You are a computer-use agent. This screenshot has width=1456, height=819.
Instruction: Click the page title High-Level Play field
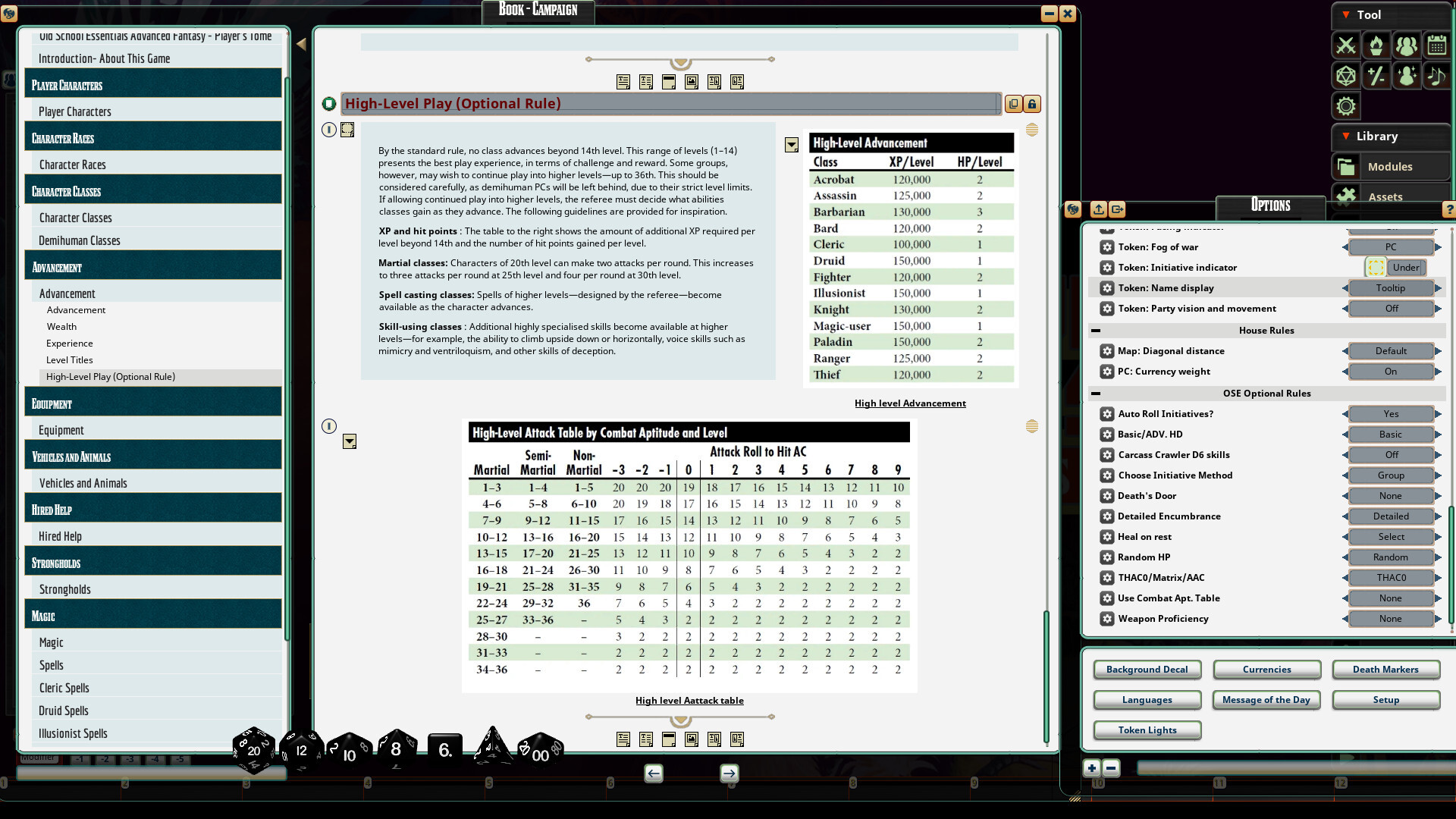point(671,104)
